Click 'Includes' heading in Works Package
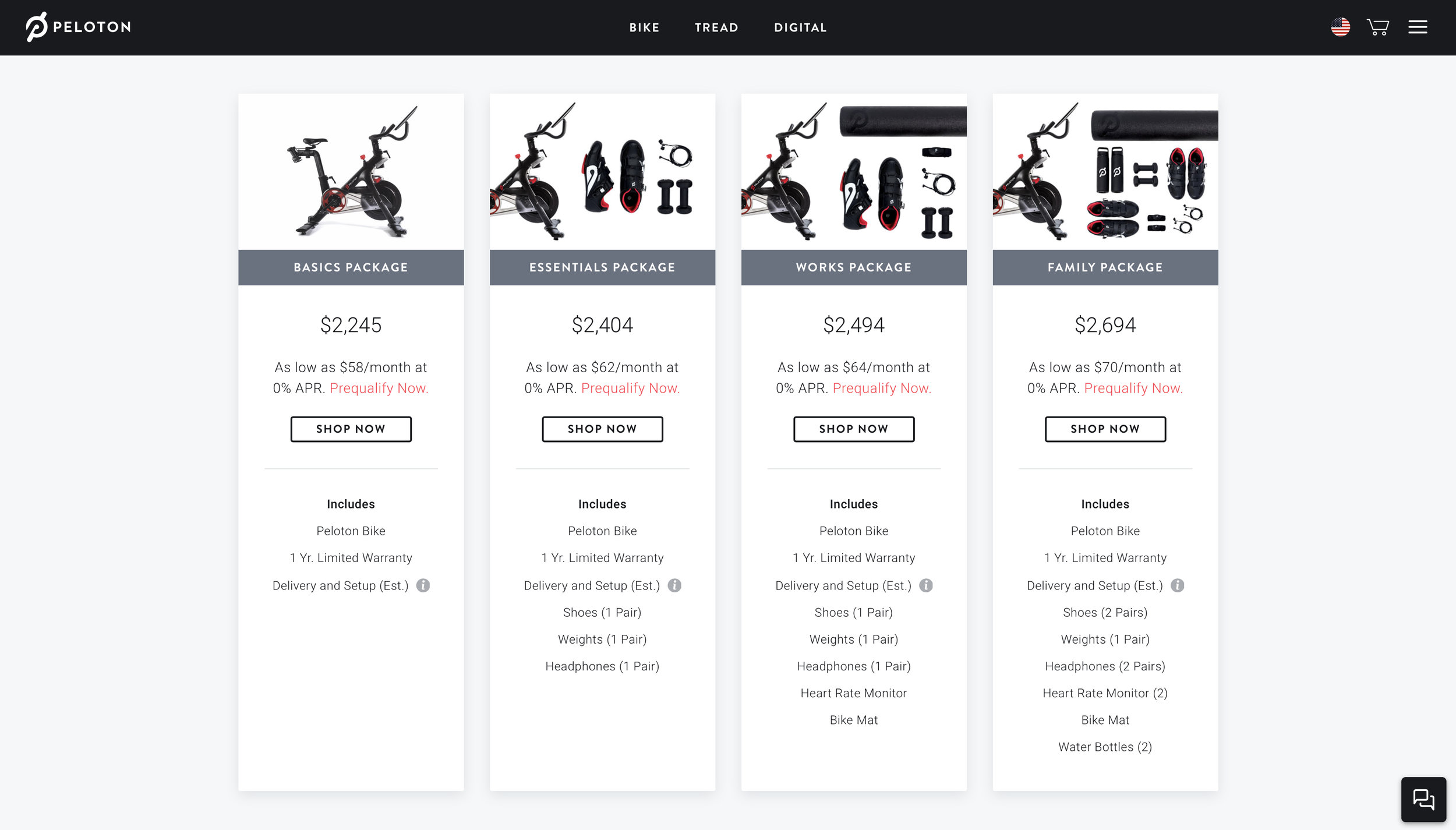Image resolution: width=1456 pixels, height=830 pixels. point(854,504)
